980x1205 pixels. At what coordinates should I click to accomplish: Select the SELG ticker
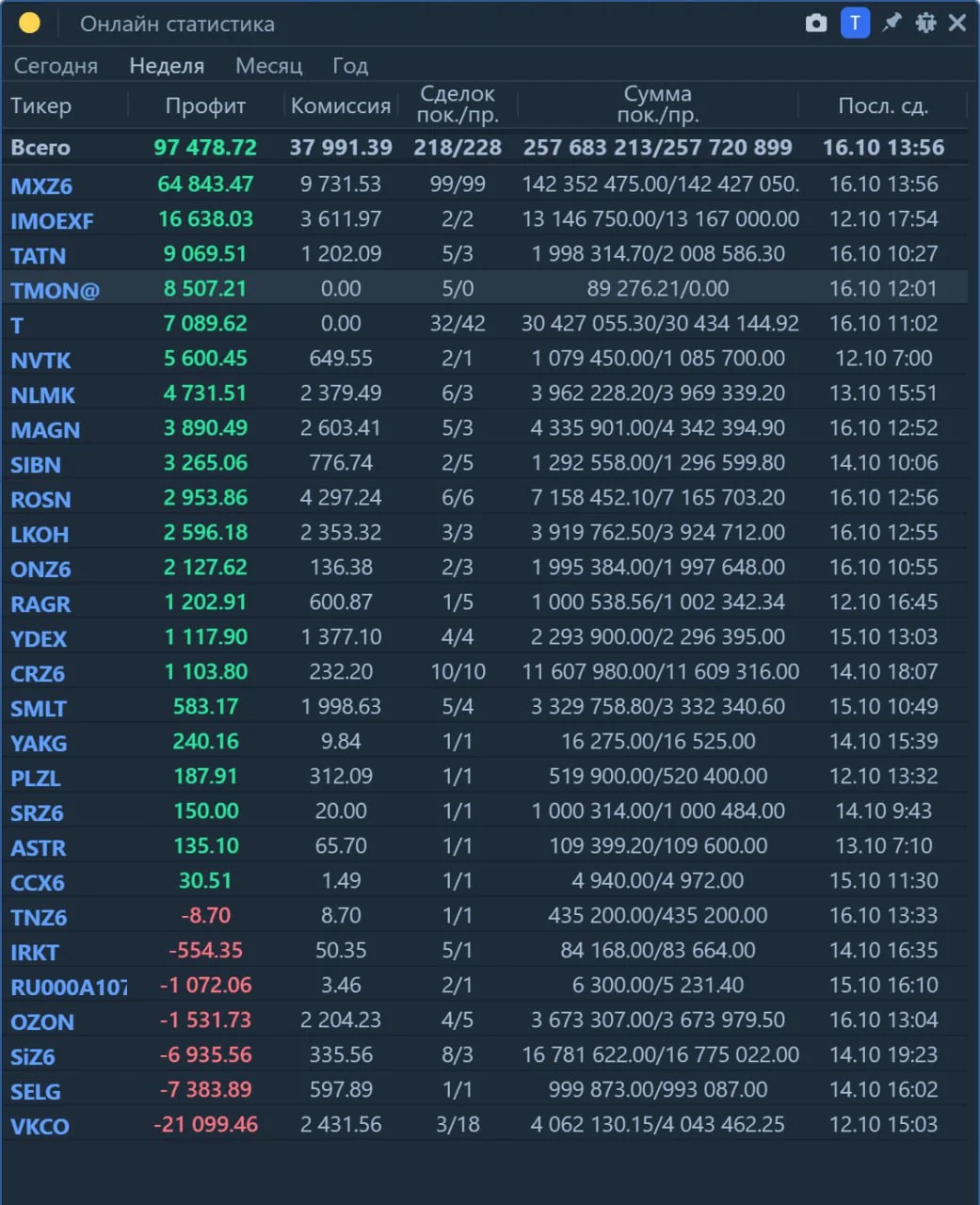pos(36,1091)
